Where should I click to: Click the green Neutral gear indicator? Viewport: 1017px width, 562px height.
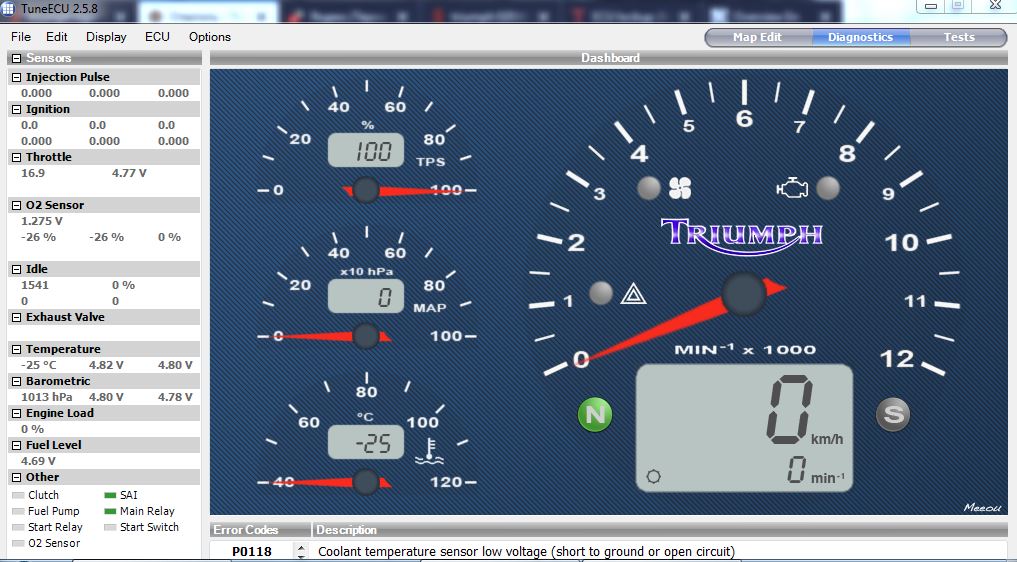point(595,414)
